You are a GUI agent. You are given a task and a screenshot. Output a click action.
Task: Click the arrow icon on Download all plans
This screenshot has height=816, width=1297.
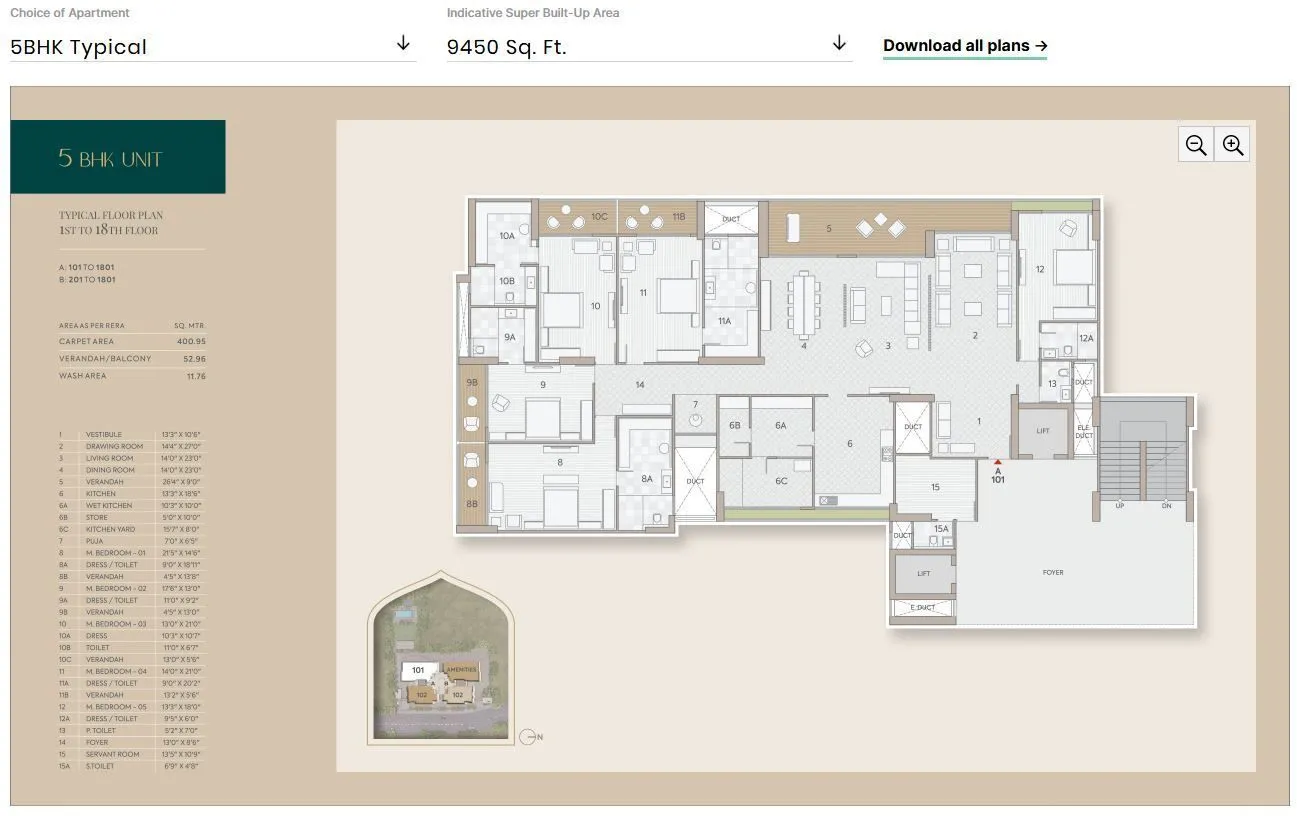point(1041,46)
